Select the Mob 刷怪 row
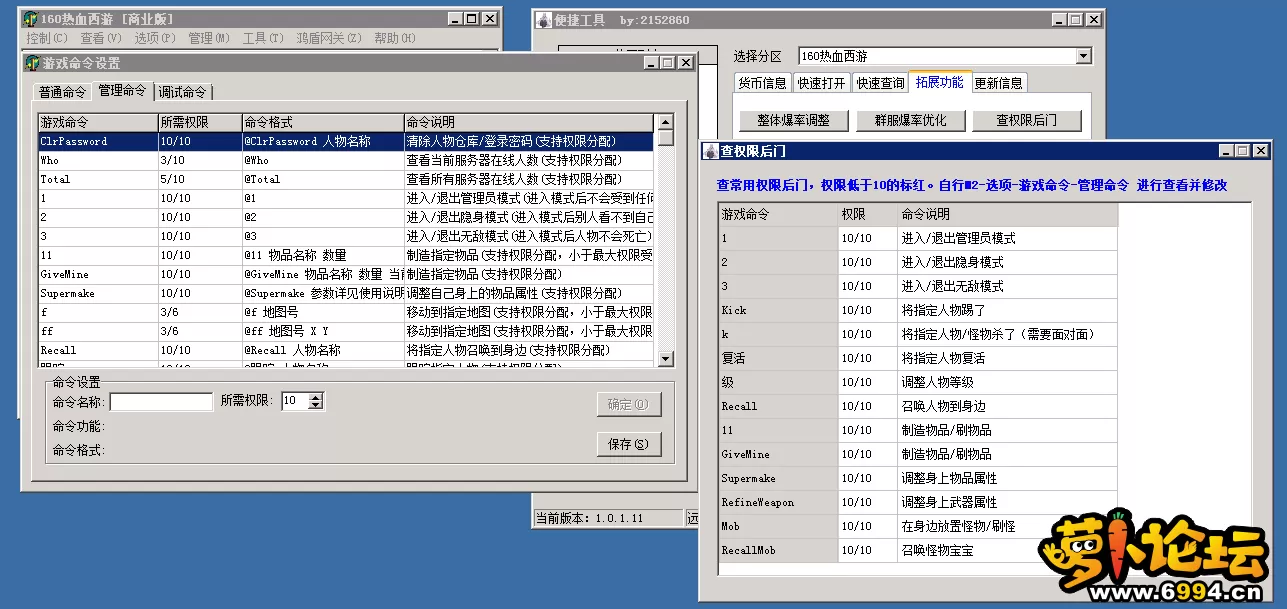Viewport: 1287px width, 609px height. pos(918,526)
